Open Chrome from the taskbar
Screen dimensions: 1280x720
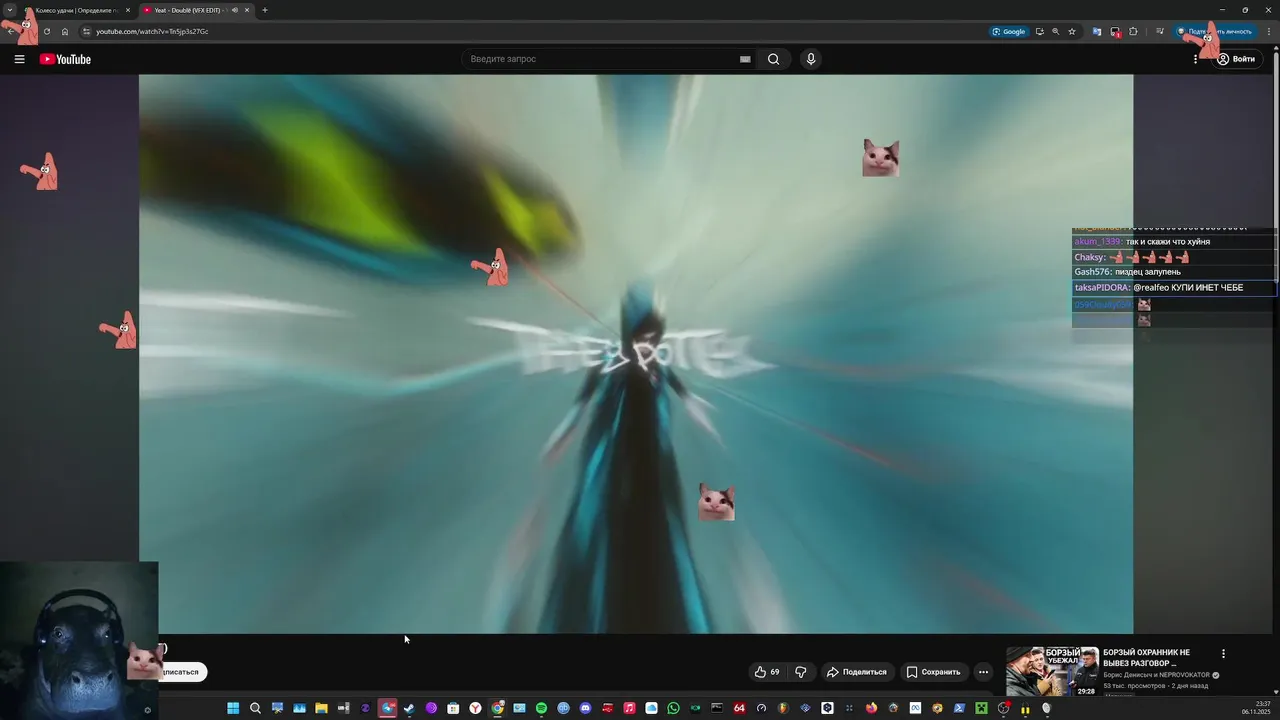tap(497, 708)
